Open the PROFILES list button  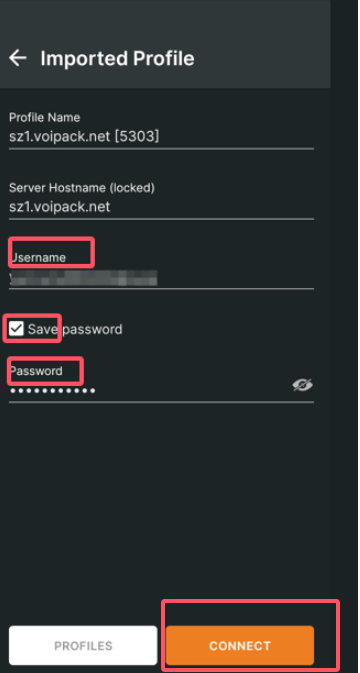(83, 646)
